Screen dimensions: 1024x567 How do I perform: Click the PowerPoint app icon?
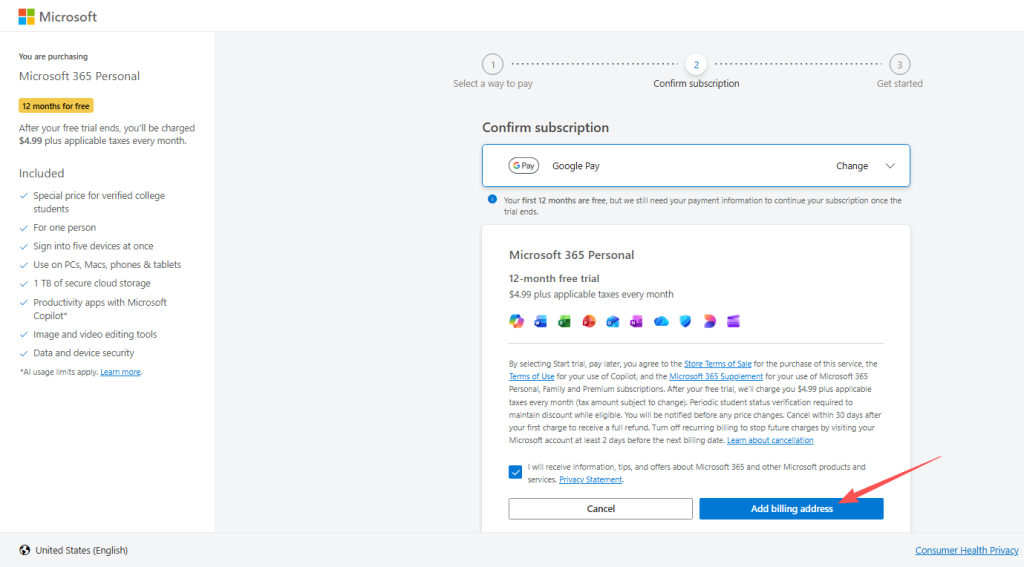pos(589,320)
